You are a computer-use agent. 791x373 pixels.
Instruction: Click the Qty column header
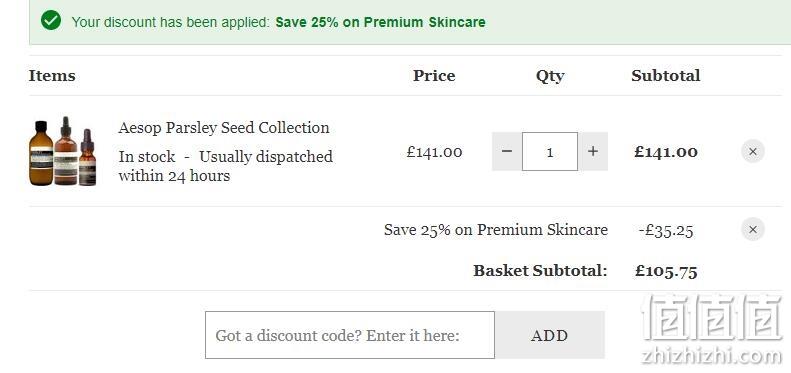coord(550,76)
